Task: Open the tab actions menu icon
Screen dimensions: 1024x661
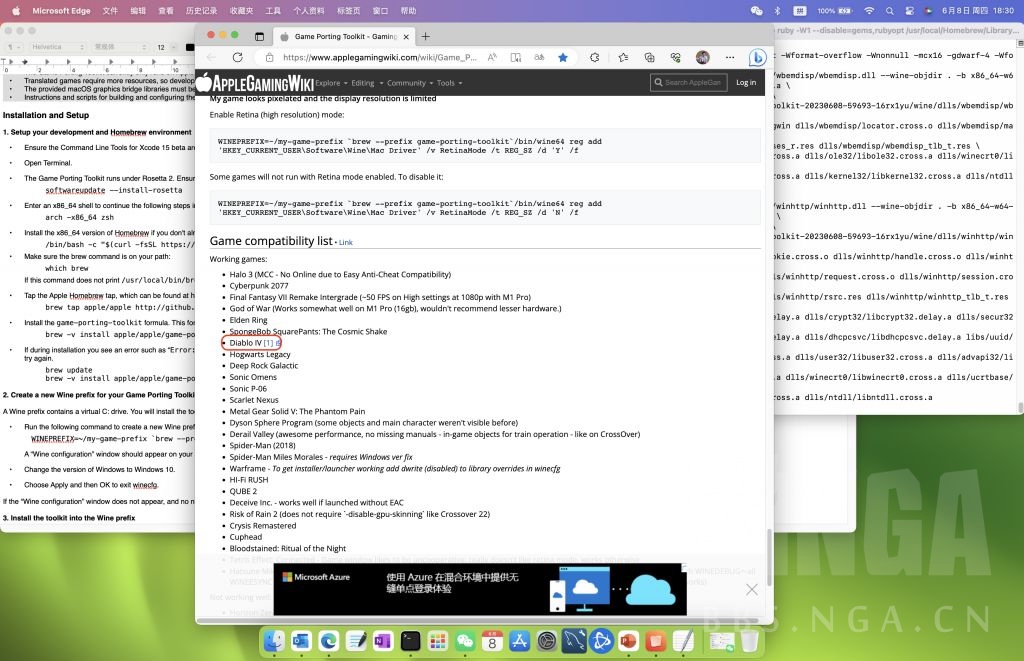Action: (259, 36)
